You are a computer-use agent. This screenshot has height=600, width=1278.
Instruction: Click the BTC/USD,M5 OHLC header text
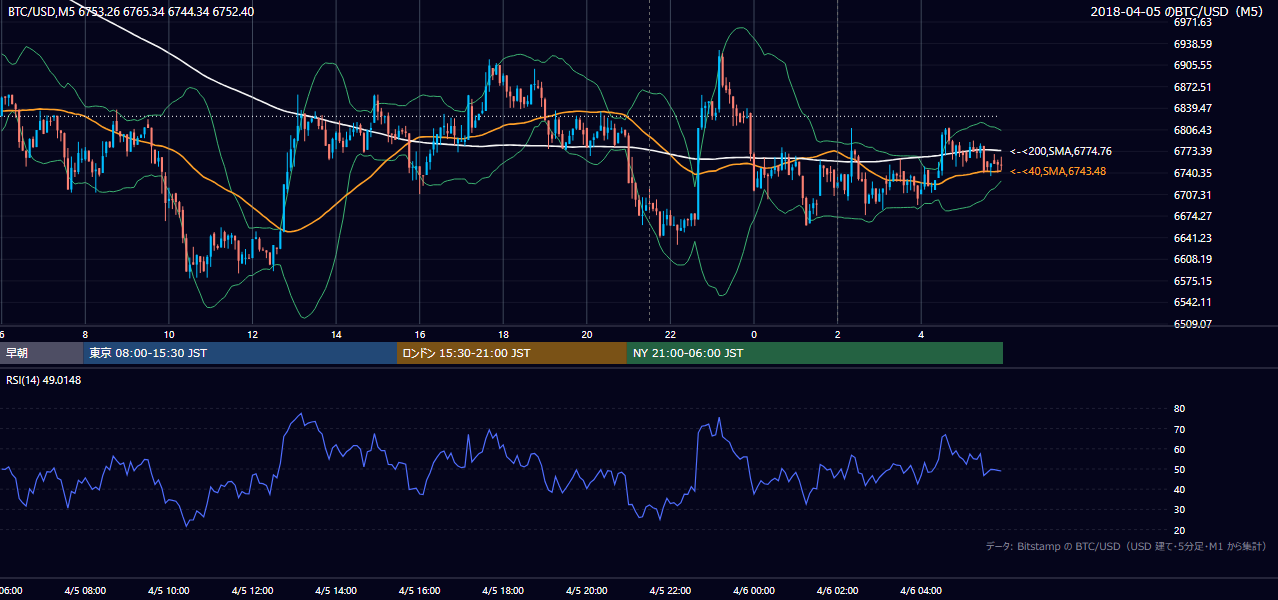click(x=131, y=12)
